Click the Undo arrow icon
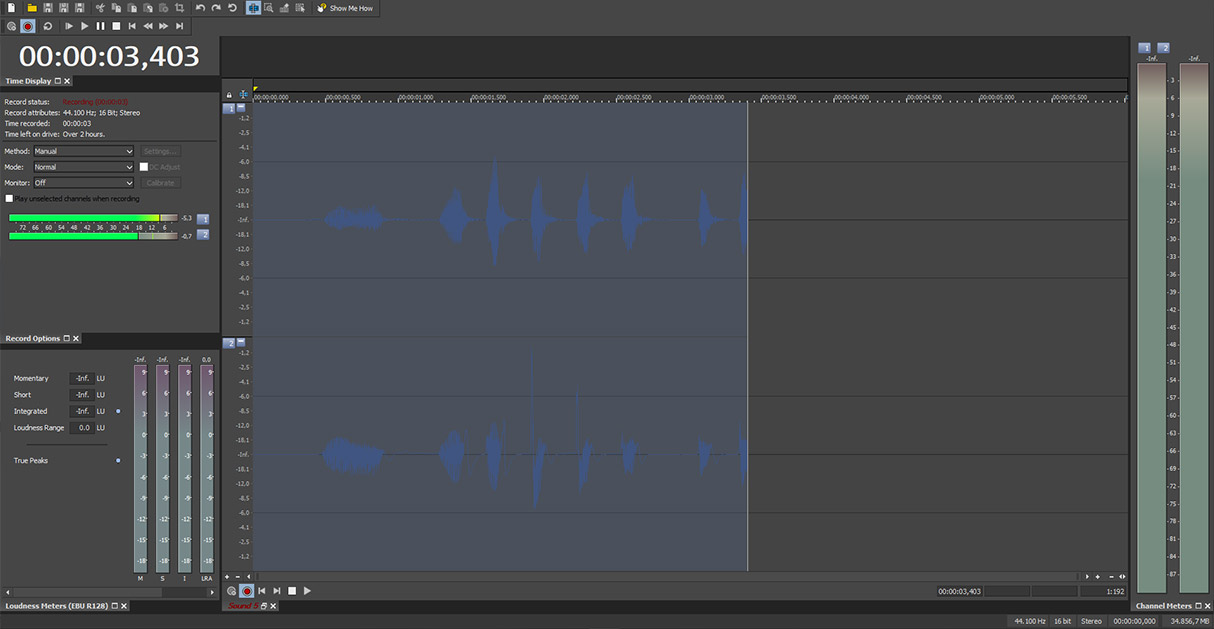 pyautogui.click(x=201, y=8)
